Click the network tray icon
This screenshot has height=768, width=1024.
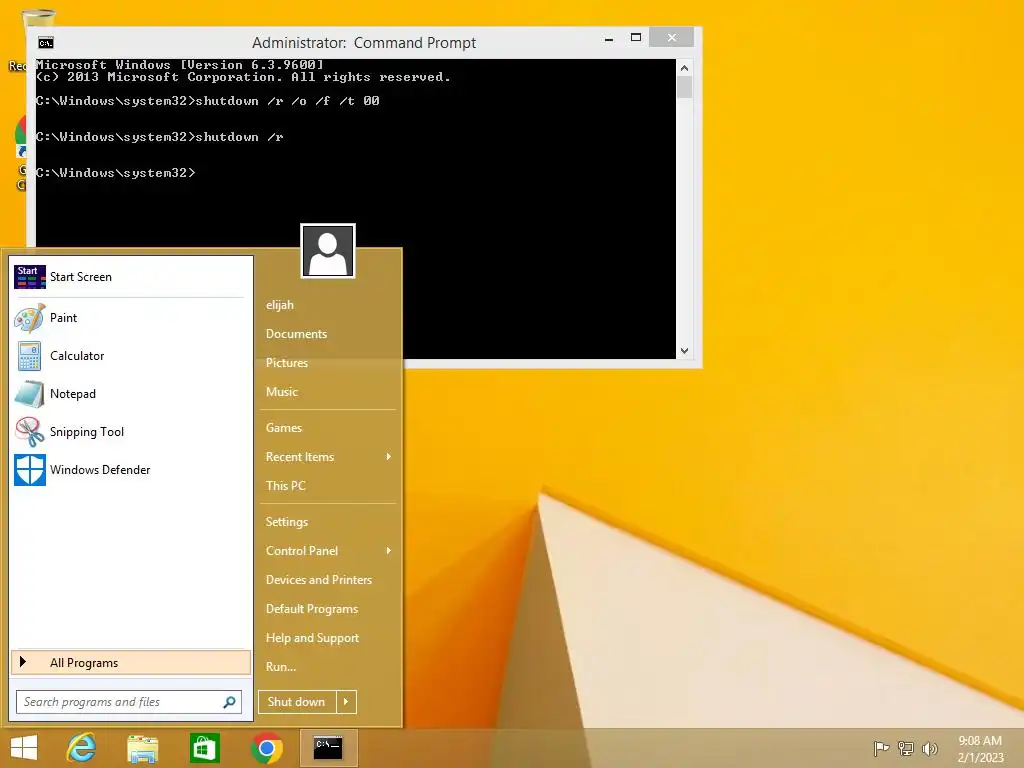coord(906,748)
